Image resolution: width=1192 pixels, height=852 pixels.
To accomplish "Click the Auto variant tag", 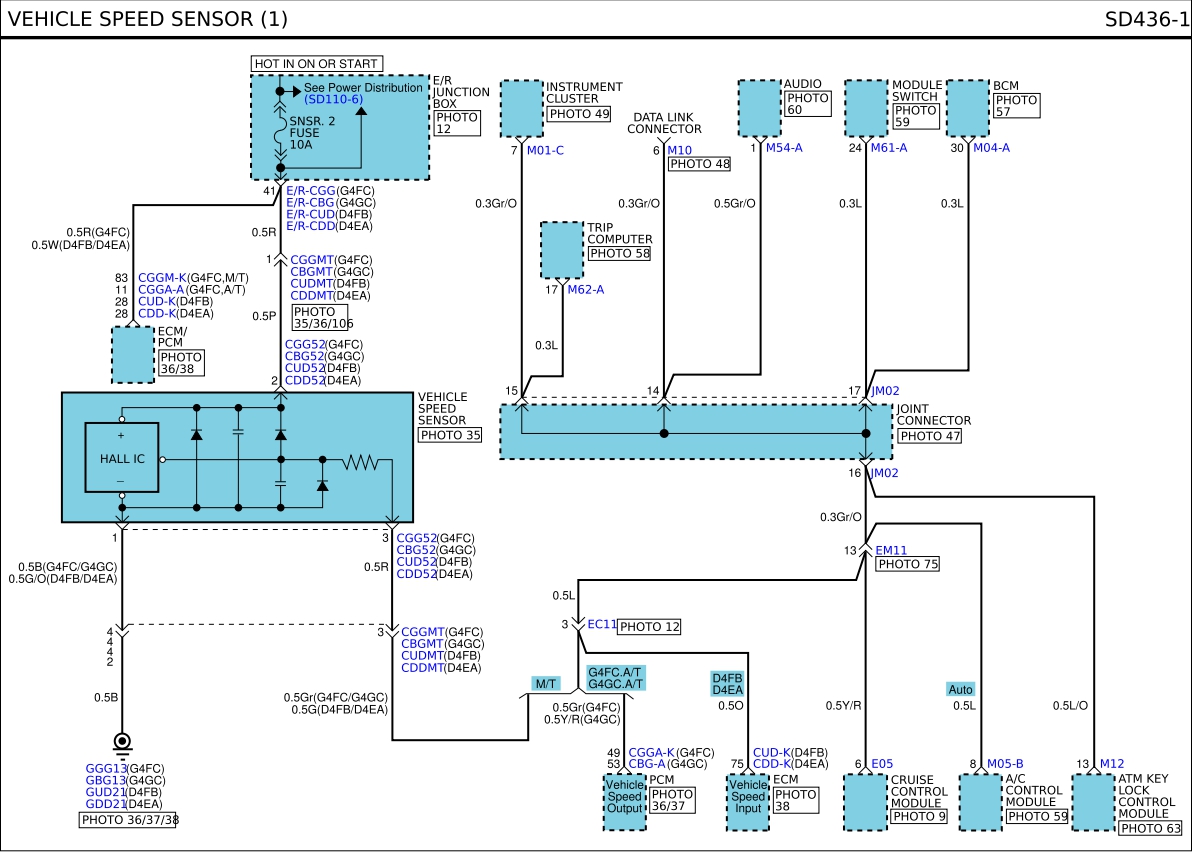I will tap(960, 689).
